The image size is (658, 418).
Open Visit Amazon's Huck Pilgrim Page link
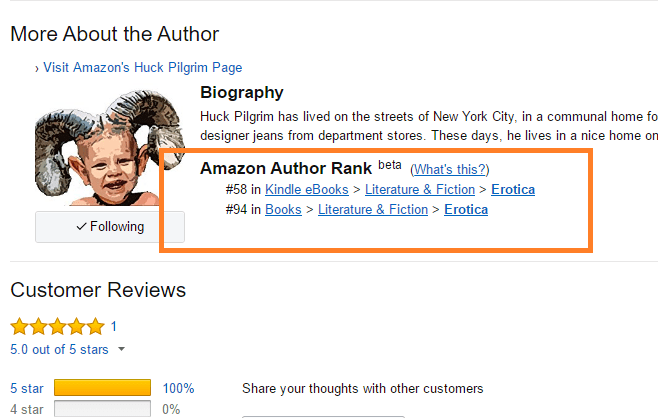(142, 68)
